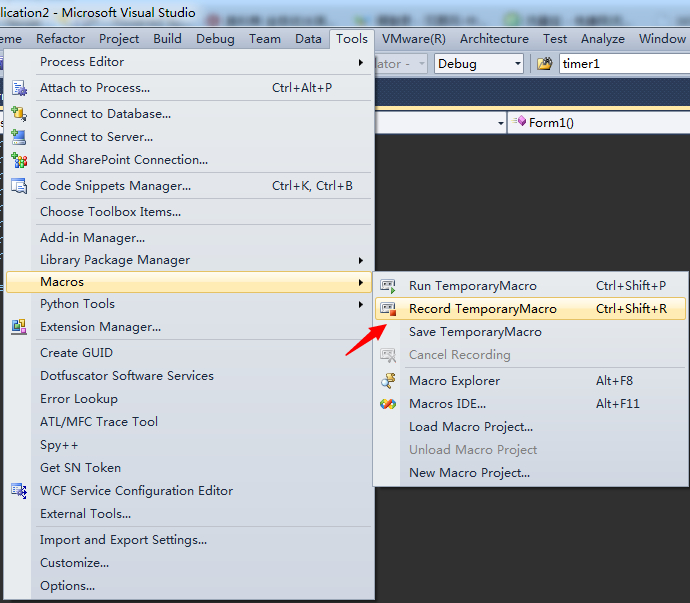Select Customize... entry

(x=188, y=563)
